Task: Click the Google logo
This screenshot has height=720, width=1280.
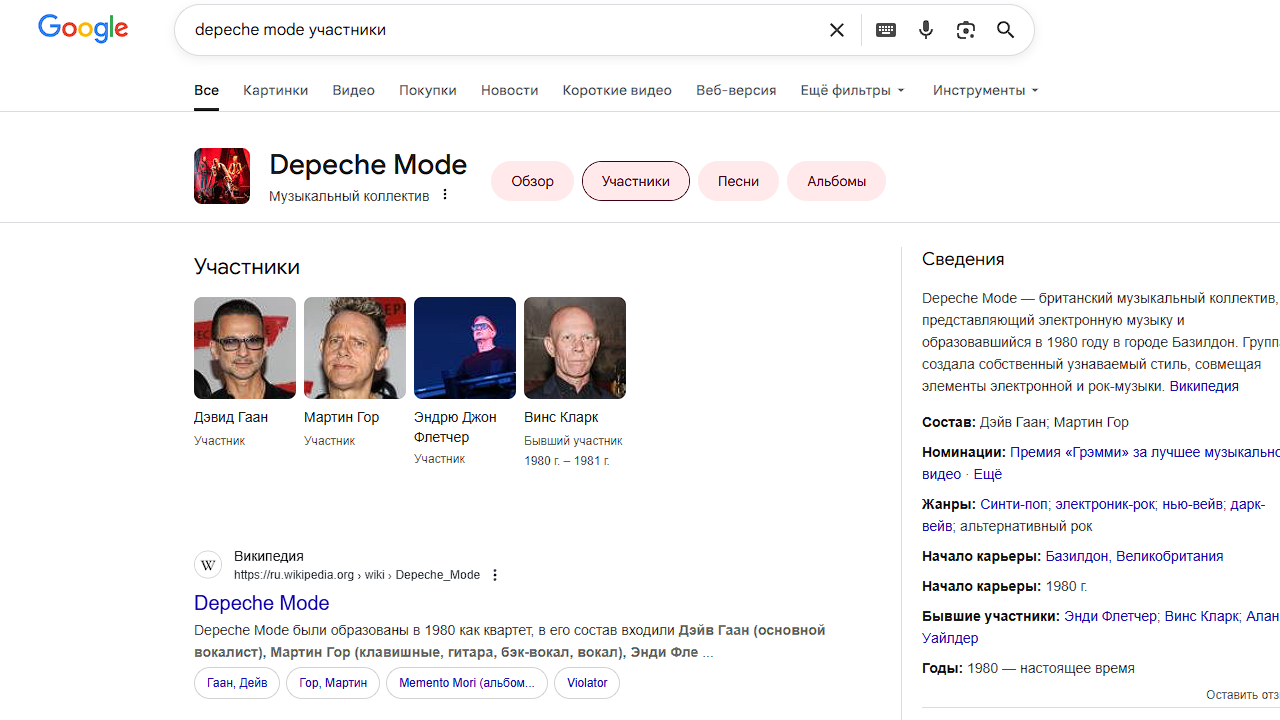Action: pyautogui.click(x=83, y=29)
